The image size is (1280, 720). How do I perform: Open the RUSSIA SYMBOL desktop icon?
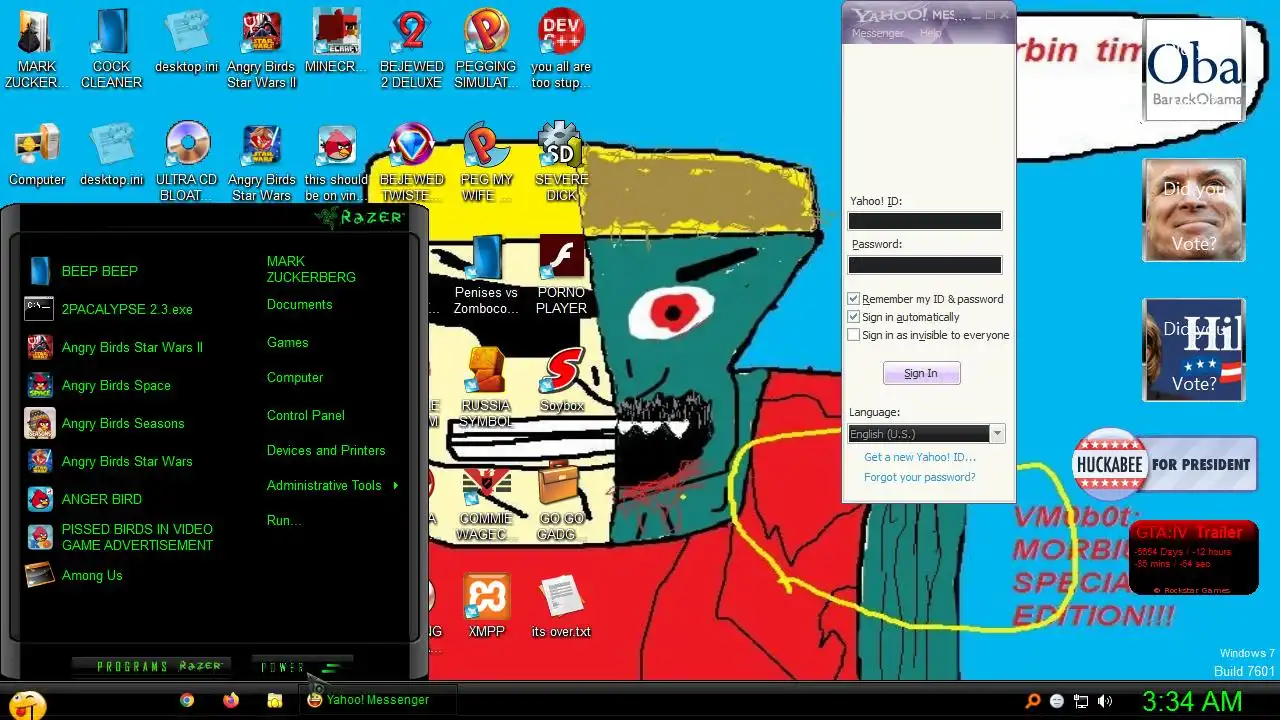486,387
